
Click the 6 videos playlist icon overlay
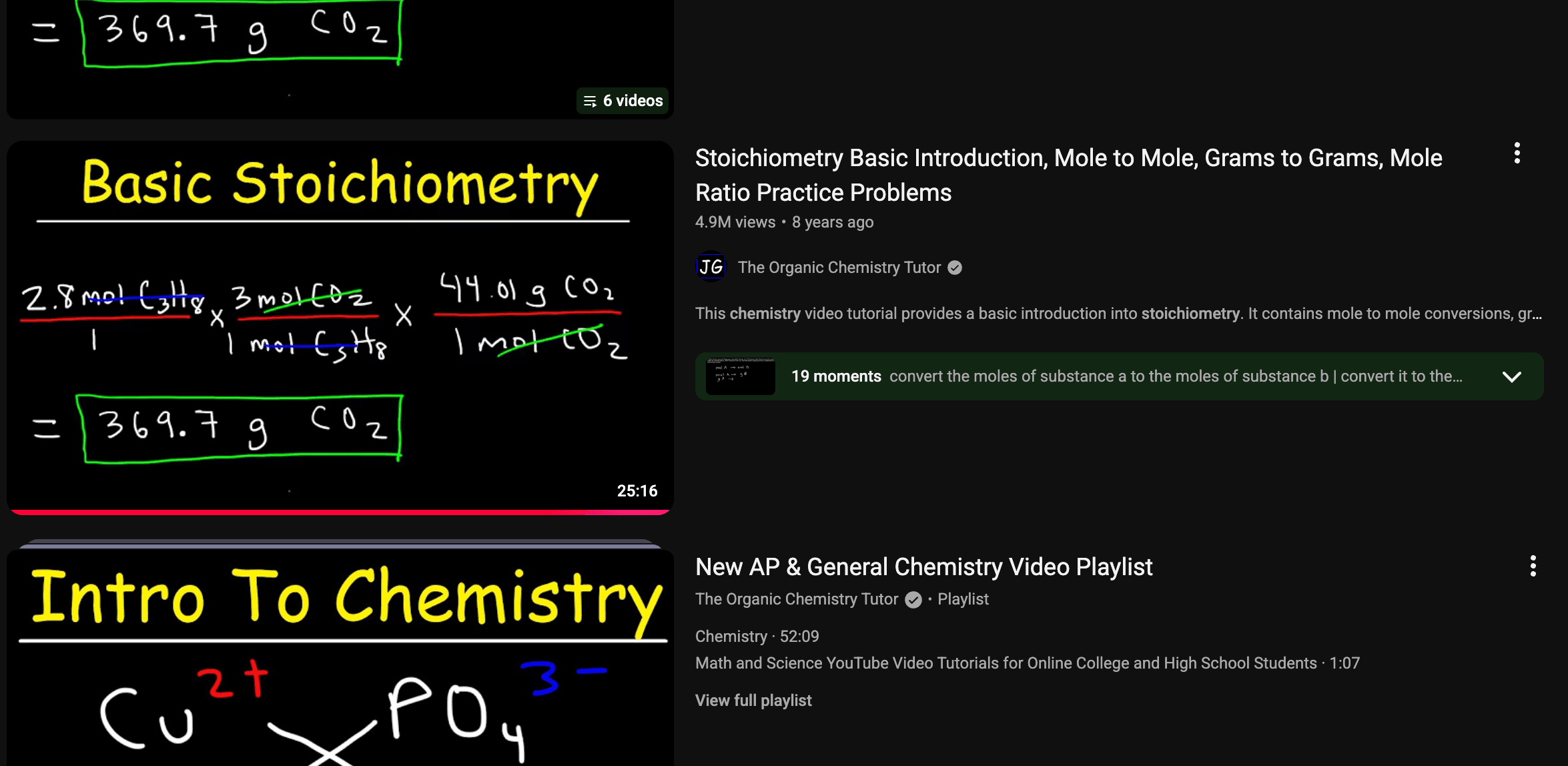pyautogui.click(x=622, y=101)
